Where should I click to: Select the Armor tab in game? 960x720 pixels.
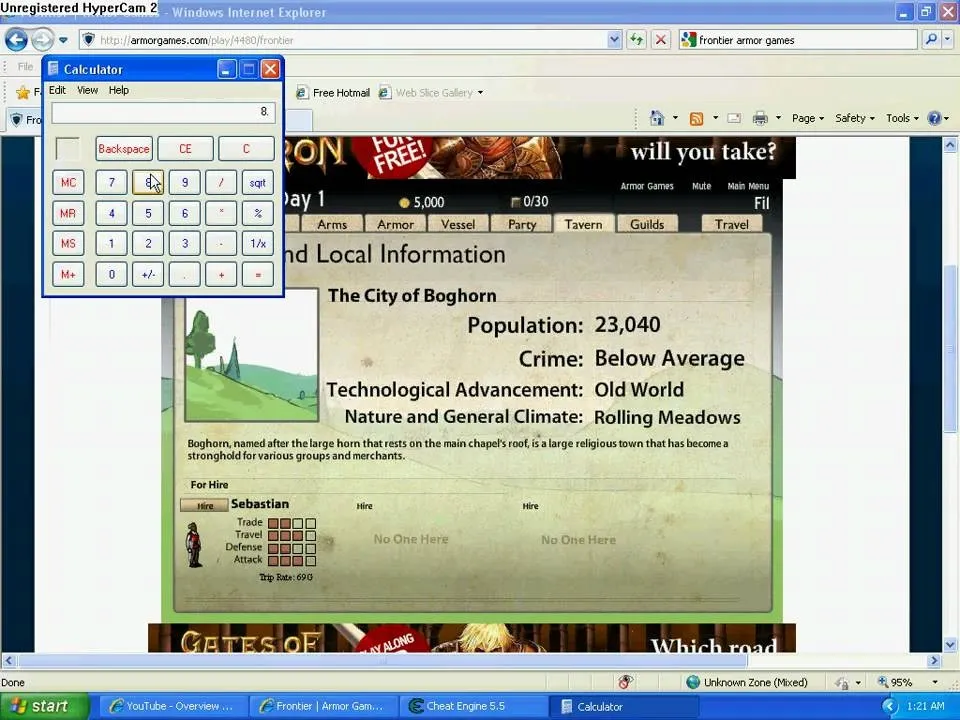[x=396, y=224]
